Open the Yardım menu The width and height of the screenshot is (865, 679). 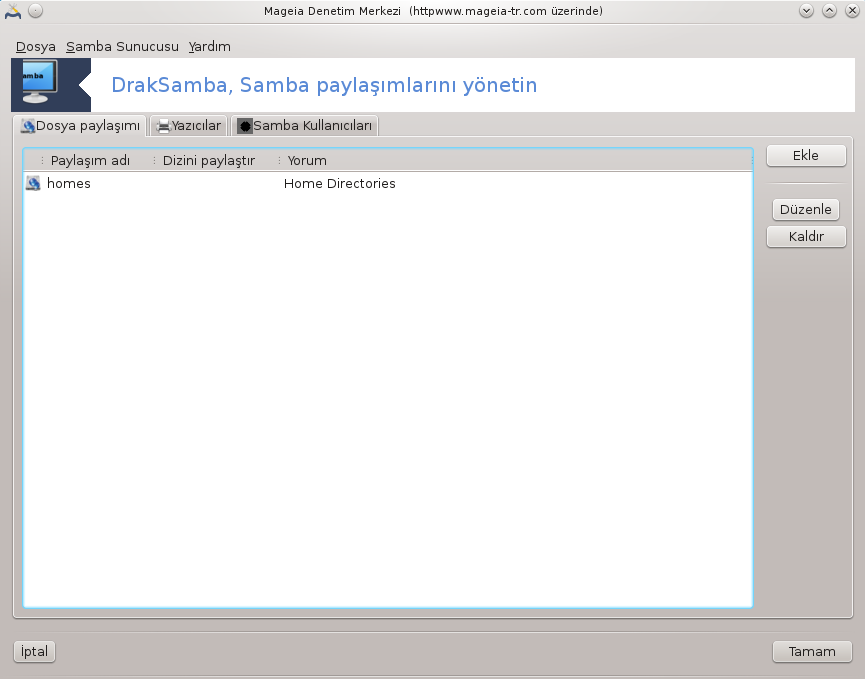(x=210, y=47)
